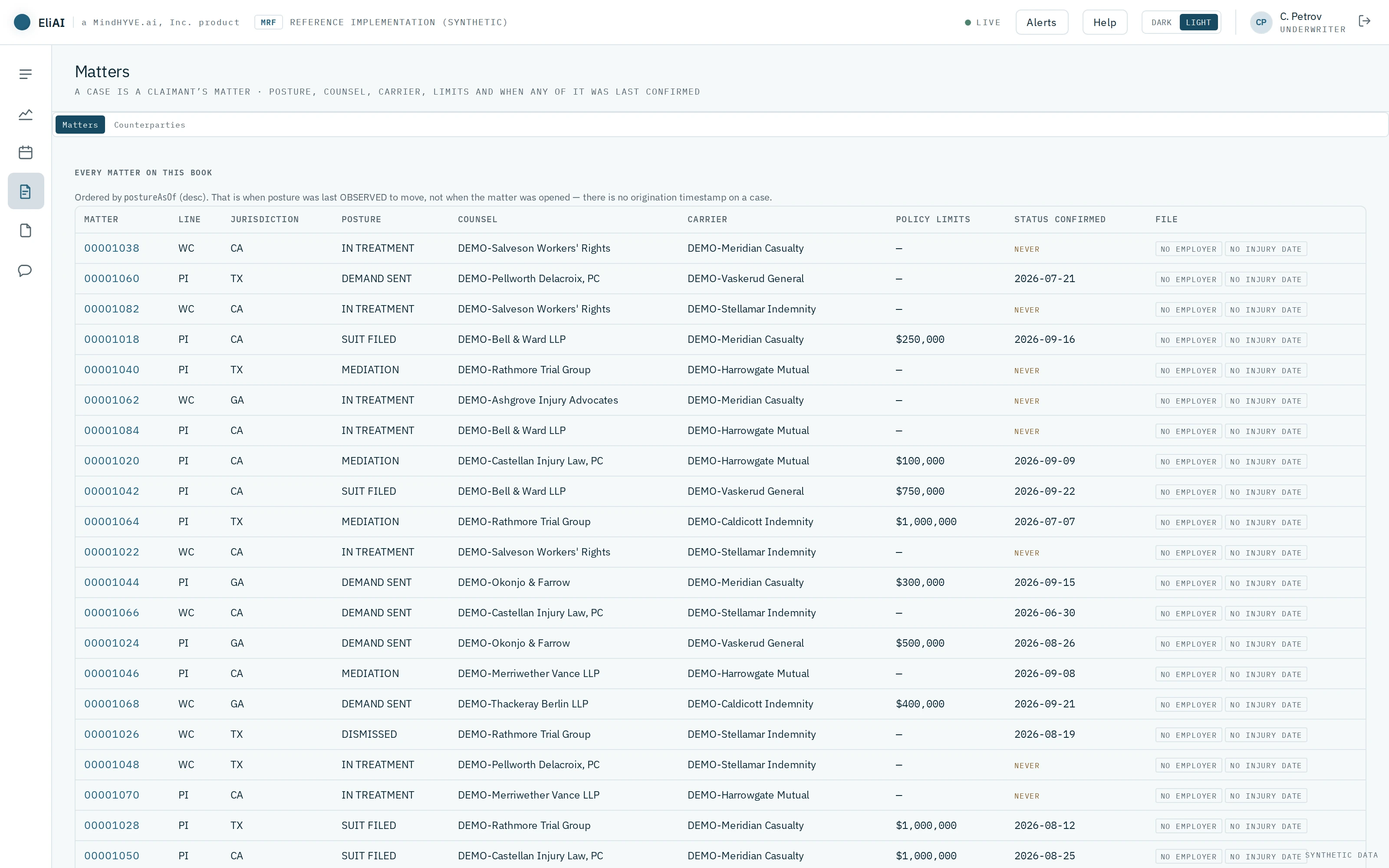Click $250,000 policy limit cell

[920, 339]
